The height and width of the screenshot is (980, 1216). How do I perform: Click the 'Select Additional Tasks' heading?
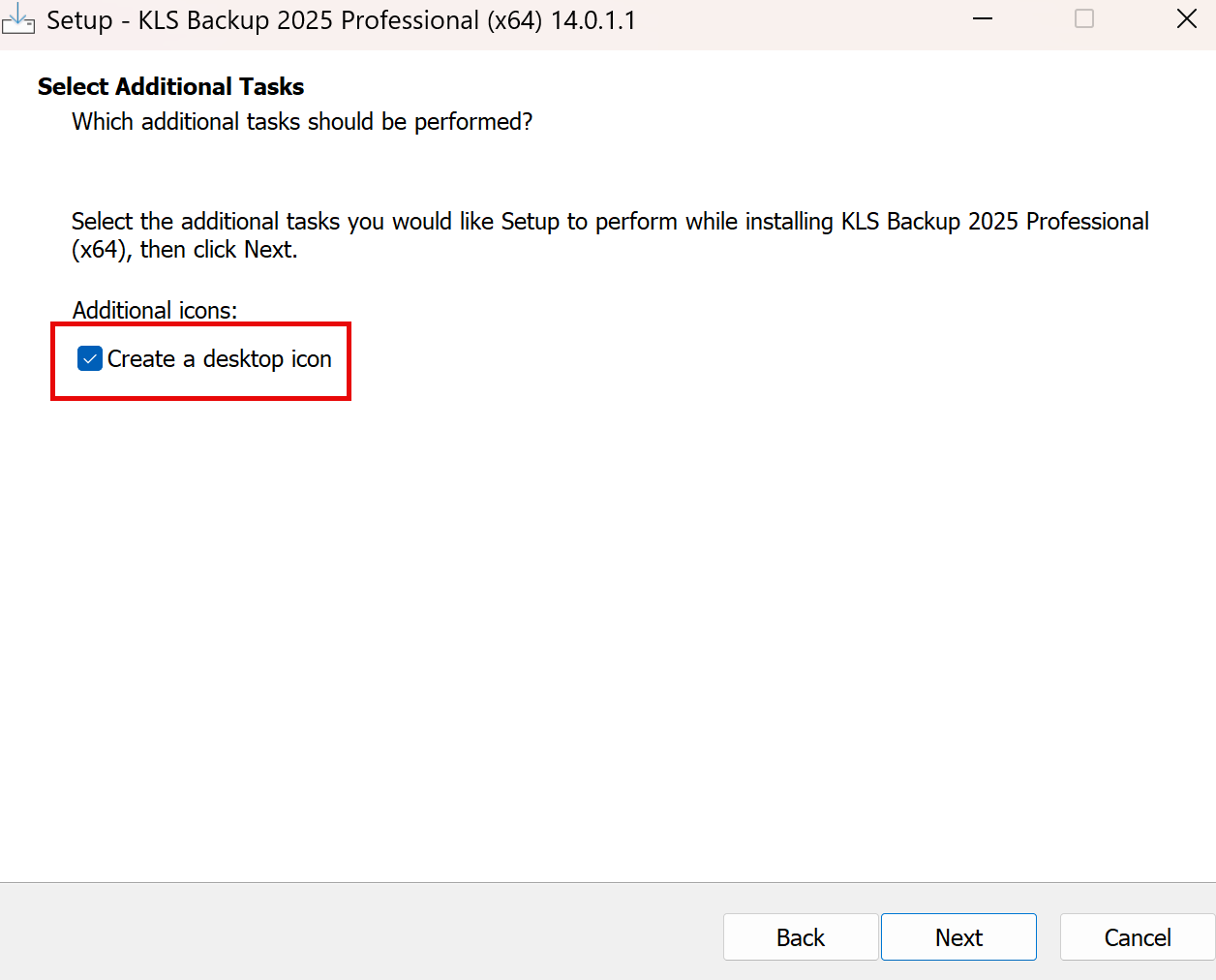point(170,87)
